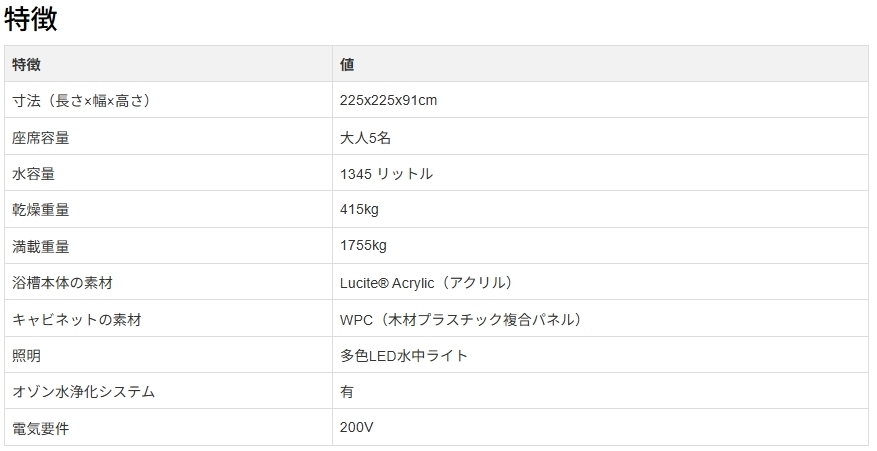Select the 満載重量 row label
This screenshot has height=451, width=877.
41,246
